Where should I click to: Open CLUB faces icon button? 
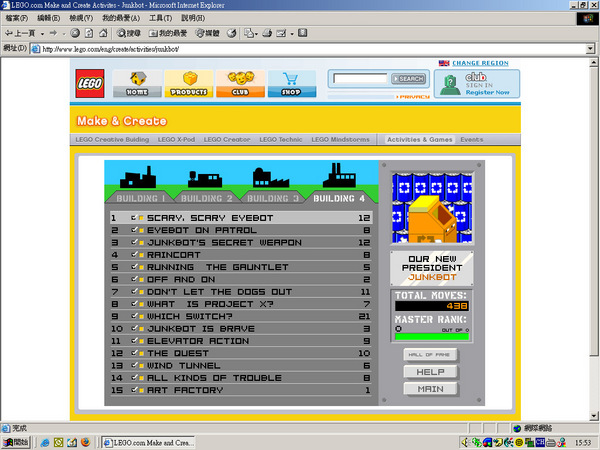pos(240,83)
